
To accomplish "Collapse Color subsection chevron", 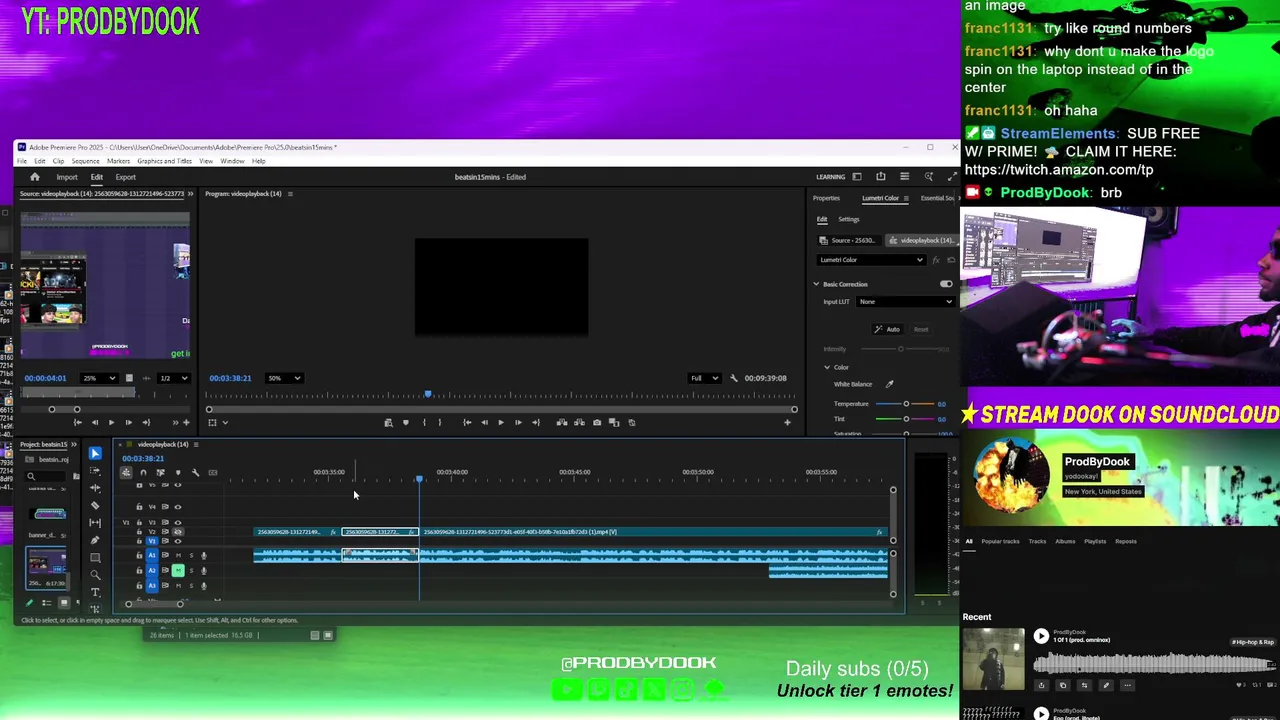I will coord(827,367).
